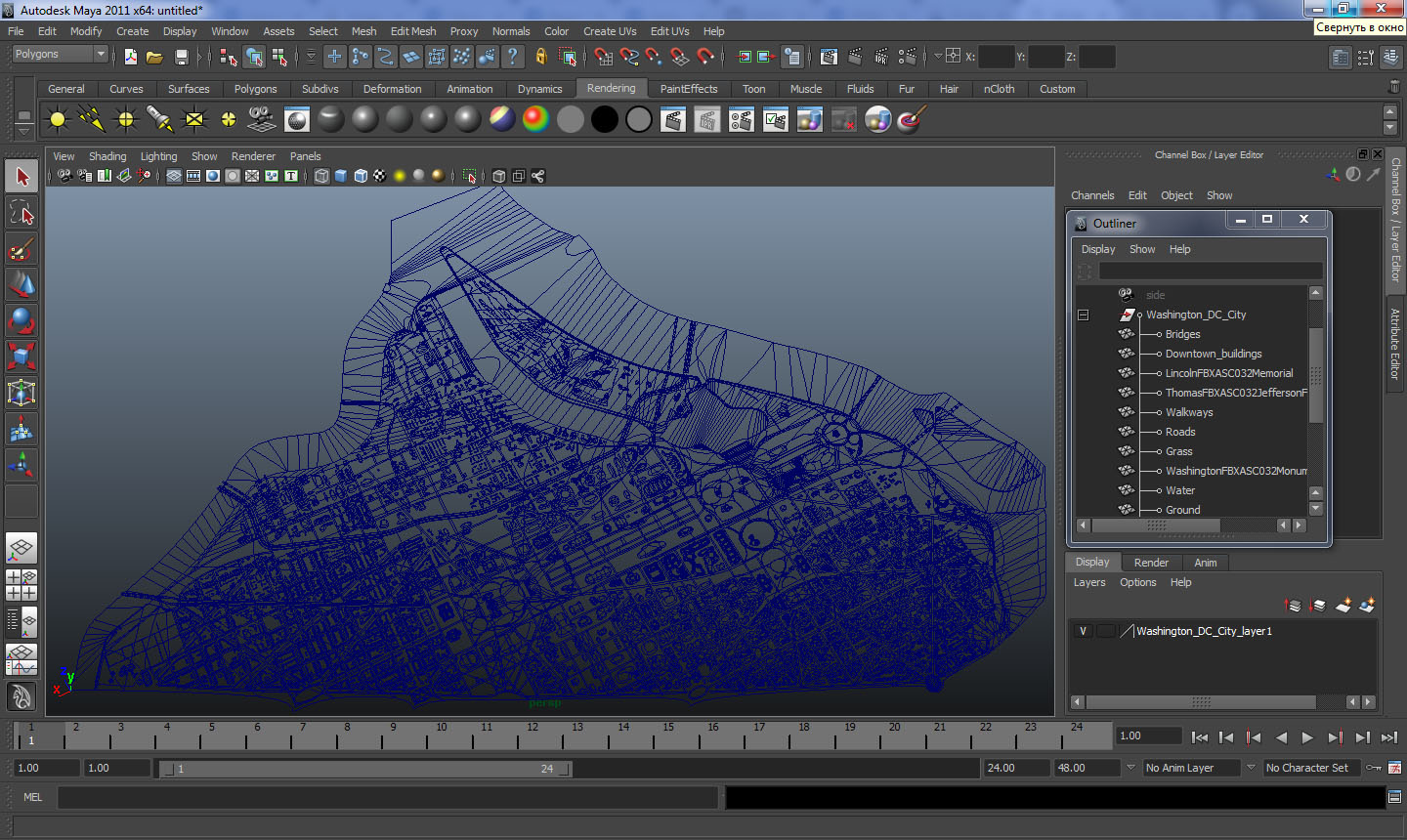This screenshot has width=1407, height=840.
Task: Switch to four view layout
Action: point(21,585)
